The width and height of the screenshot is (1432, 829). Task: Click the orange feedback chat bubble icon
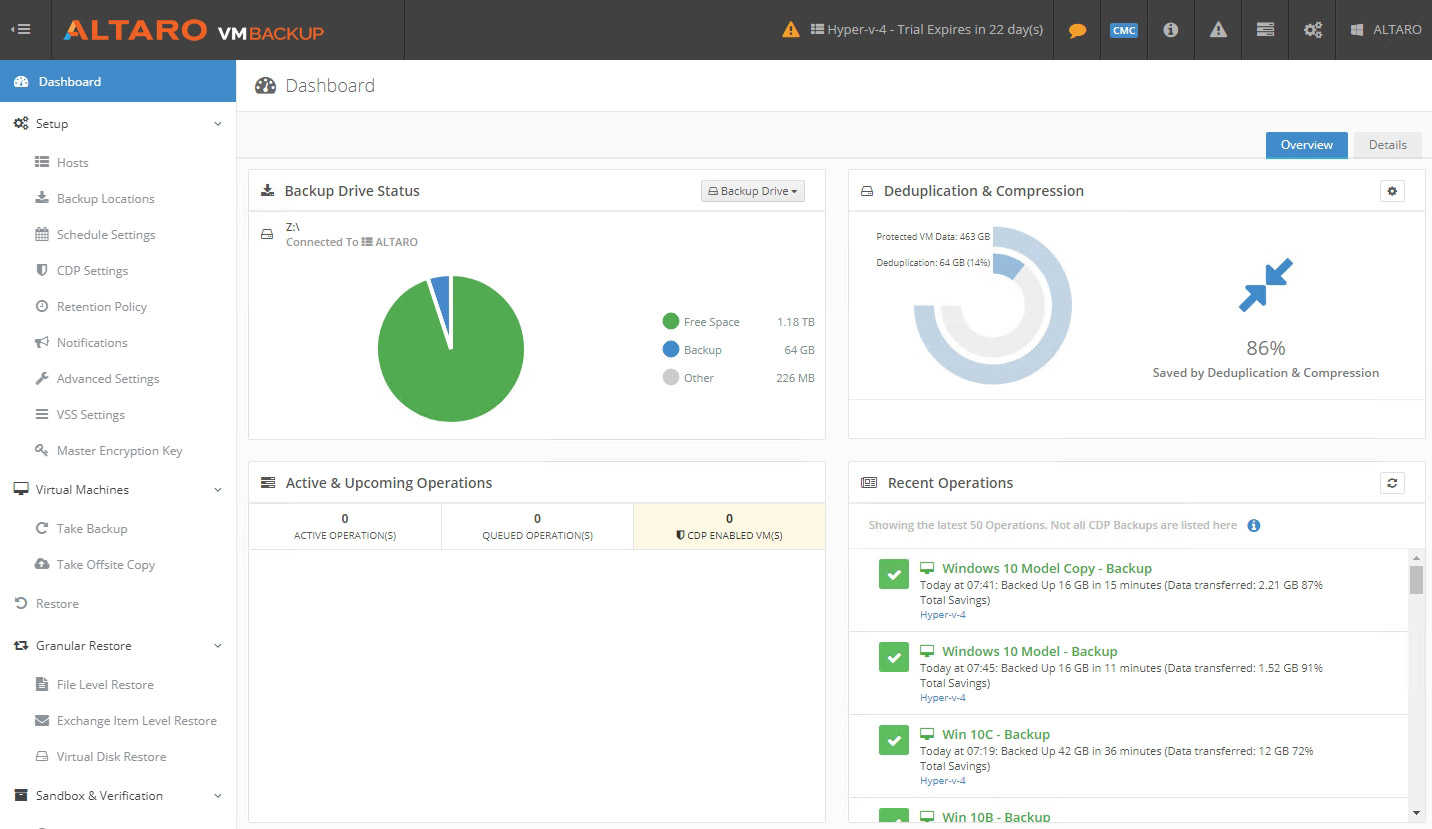click(1077, 30)
